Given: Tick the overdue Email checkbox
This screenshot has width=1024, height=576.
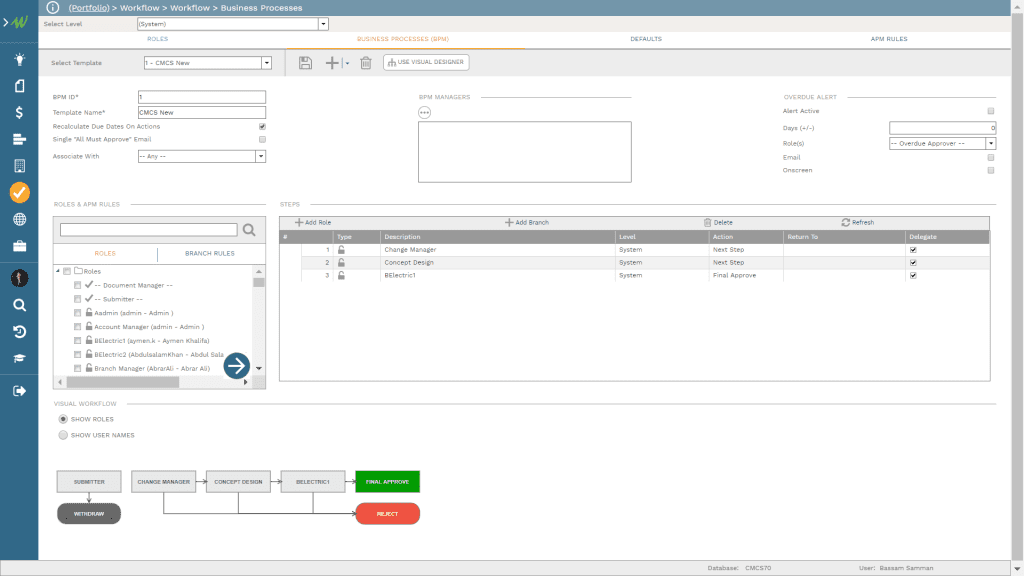Looking at the screenshot, I should click(991, 157).
